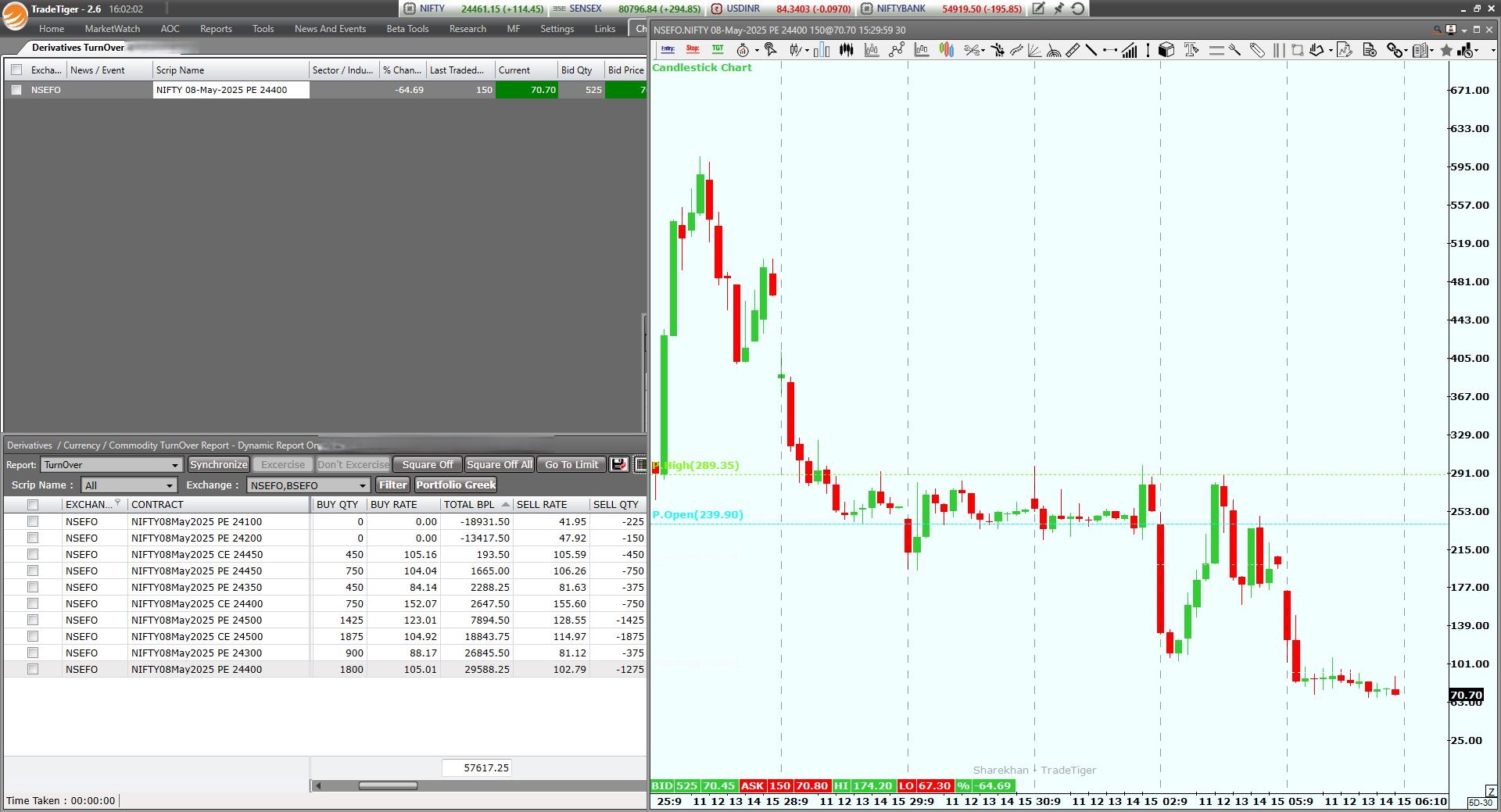The image size is (1501, 812).
Task: Open the toolbar overflow arrow at far right
Action: (1493, 51)
